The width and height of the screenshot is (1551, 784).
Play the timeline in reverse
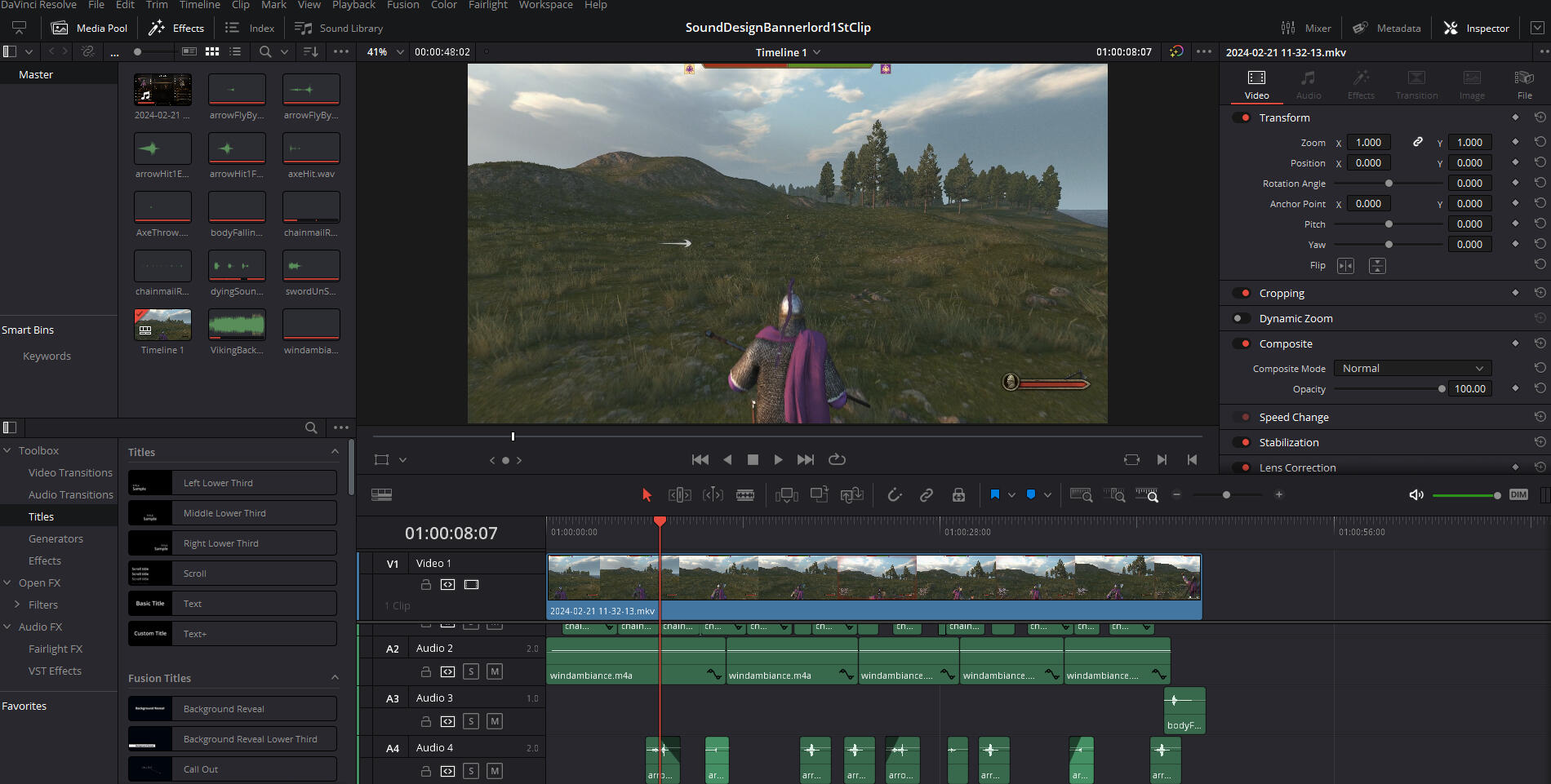coord(727,459)
